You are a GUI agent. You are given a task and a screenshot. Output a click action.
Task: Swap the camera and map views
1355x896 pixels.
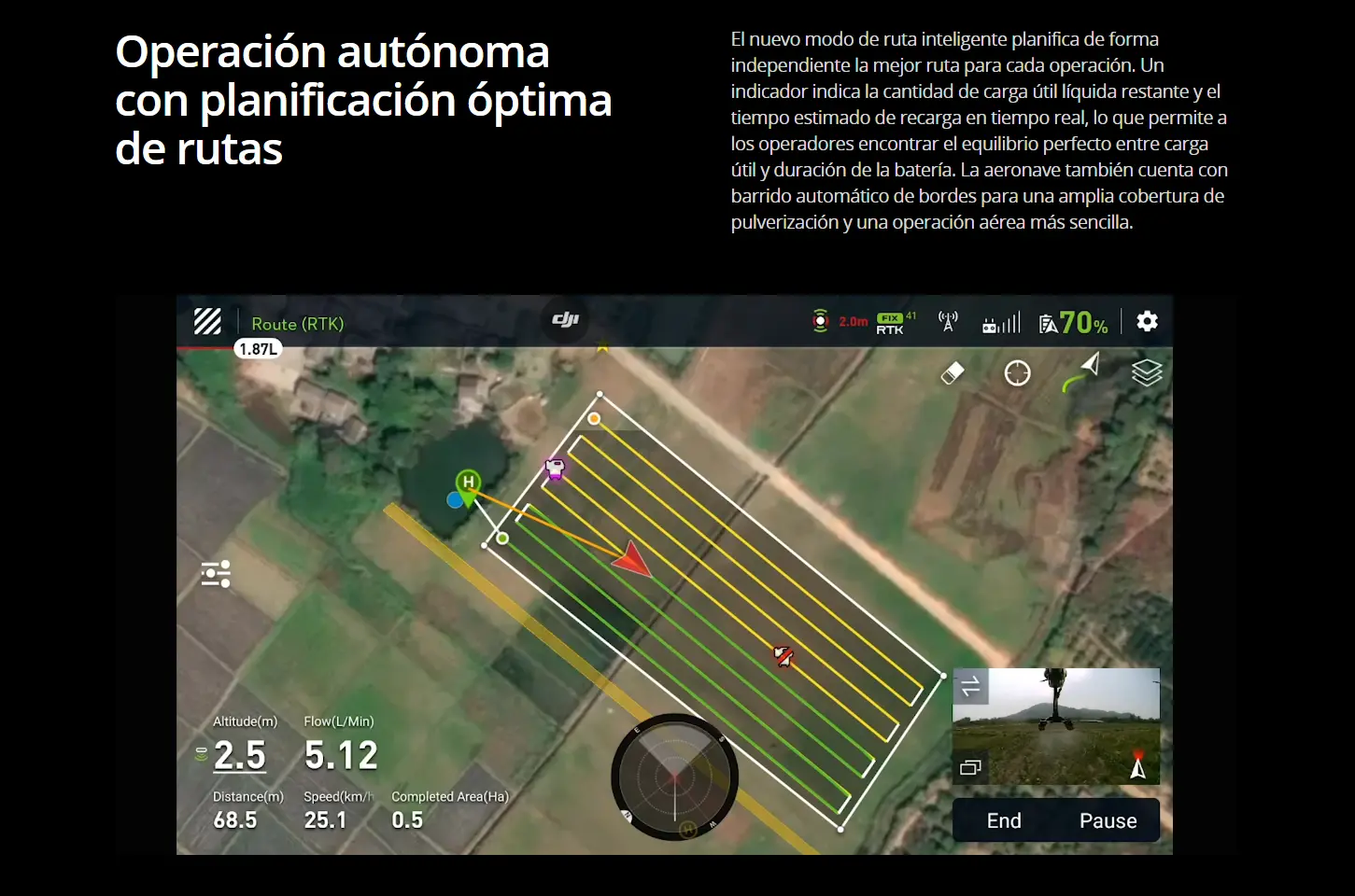[x=970, y=687]
